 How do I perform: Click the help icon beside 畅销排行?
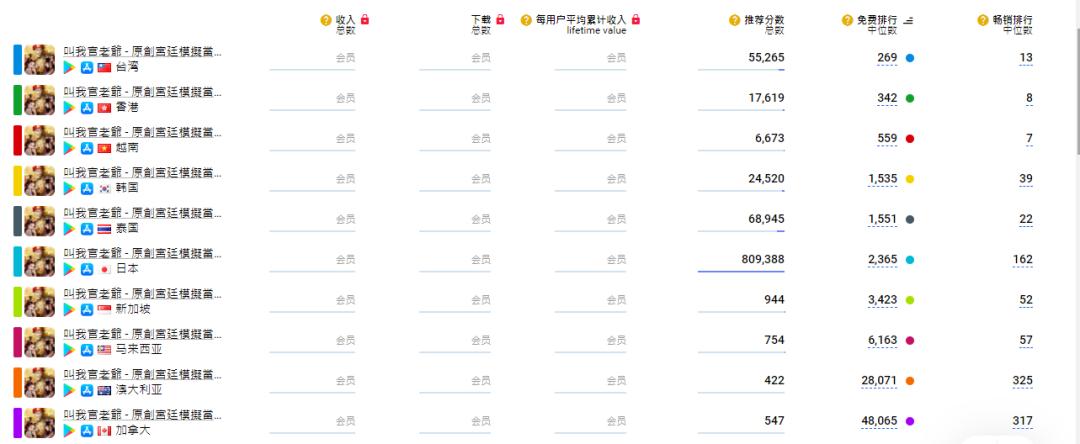click(983, 20)
